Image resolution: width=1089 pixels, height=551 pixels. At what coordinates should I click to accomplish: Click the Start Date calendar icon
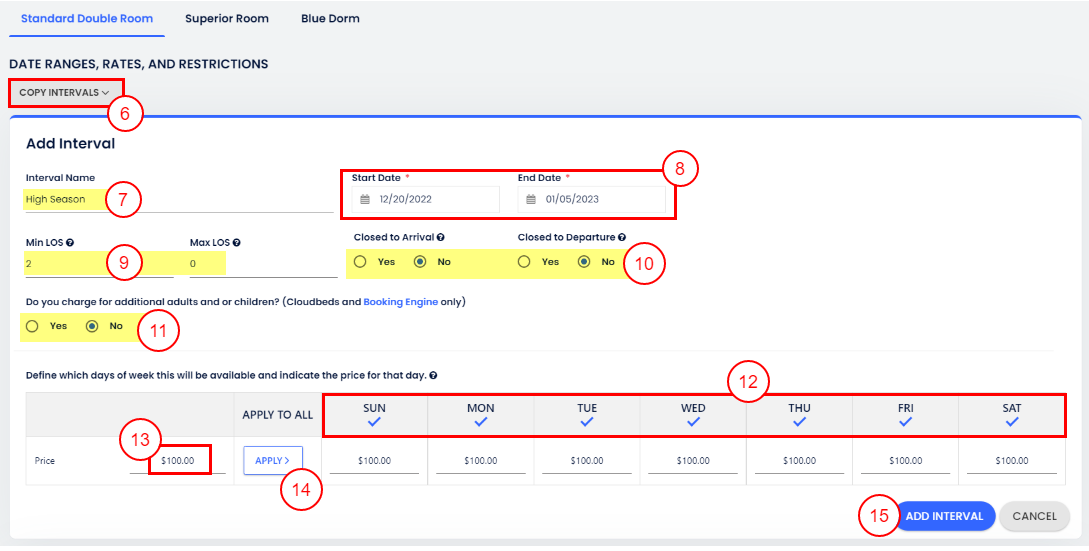pyautogui.click(x=364, y=199)
